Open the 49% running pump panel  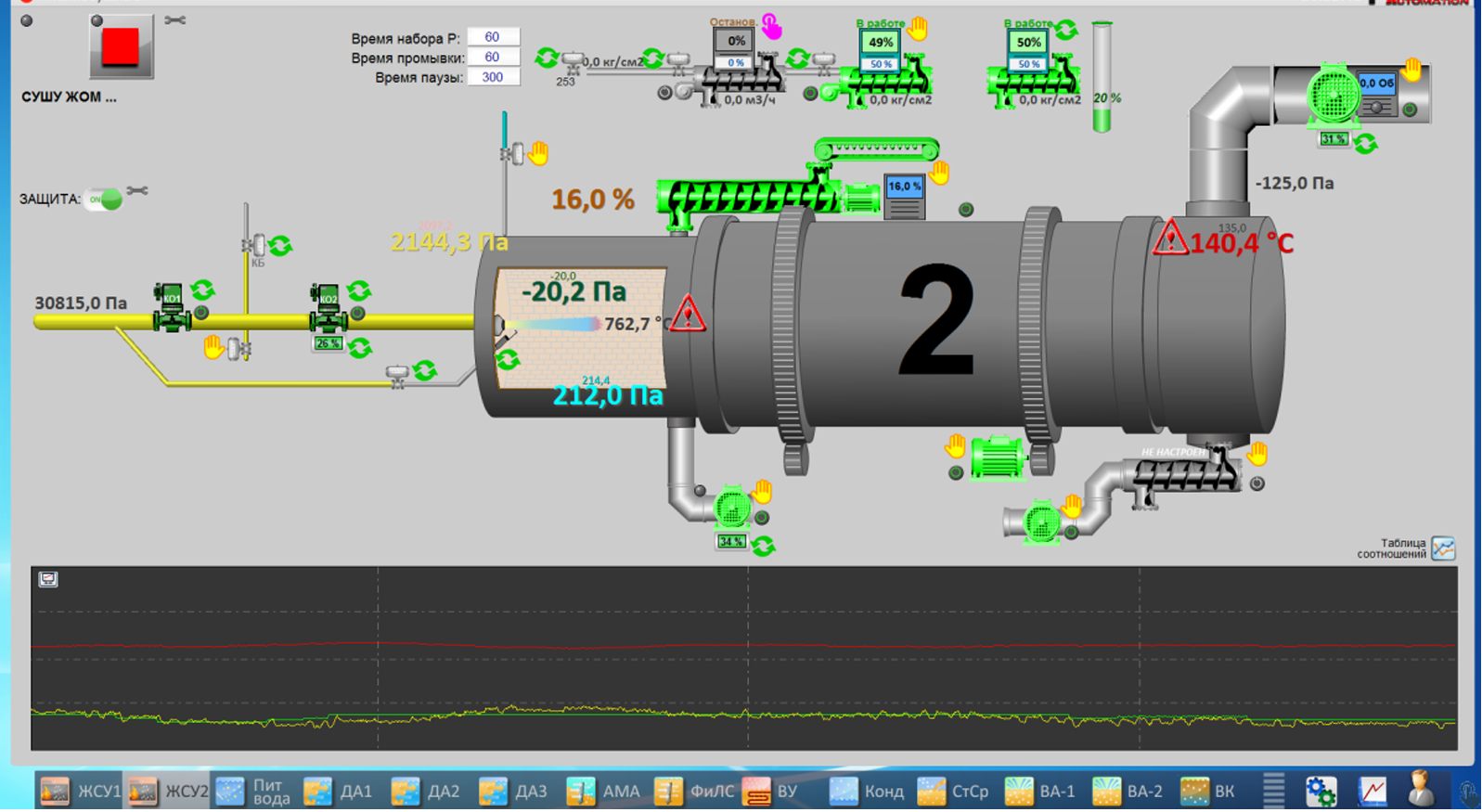pyautogui.click(x=881, y=51)
